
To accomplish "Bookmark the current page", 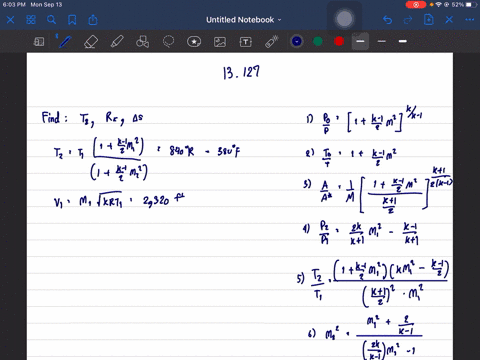I will (72, 20).
